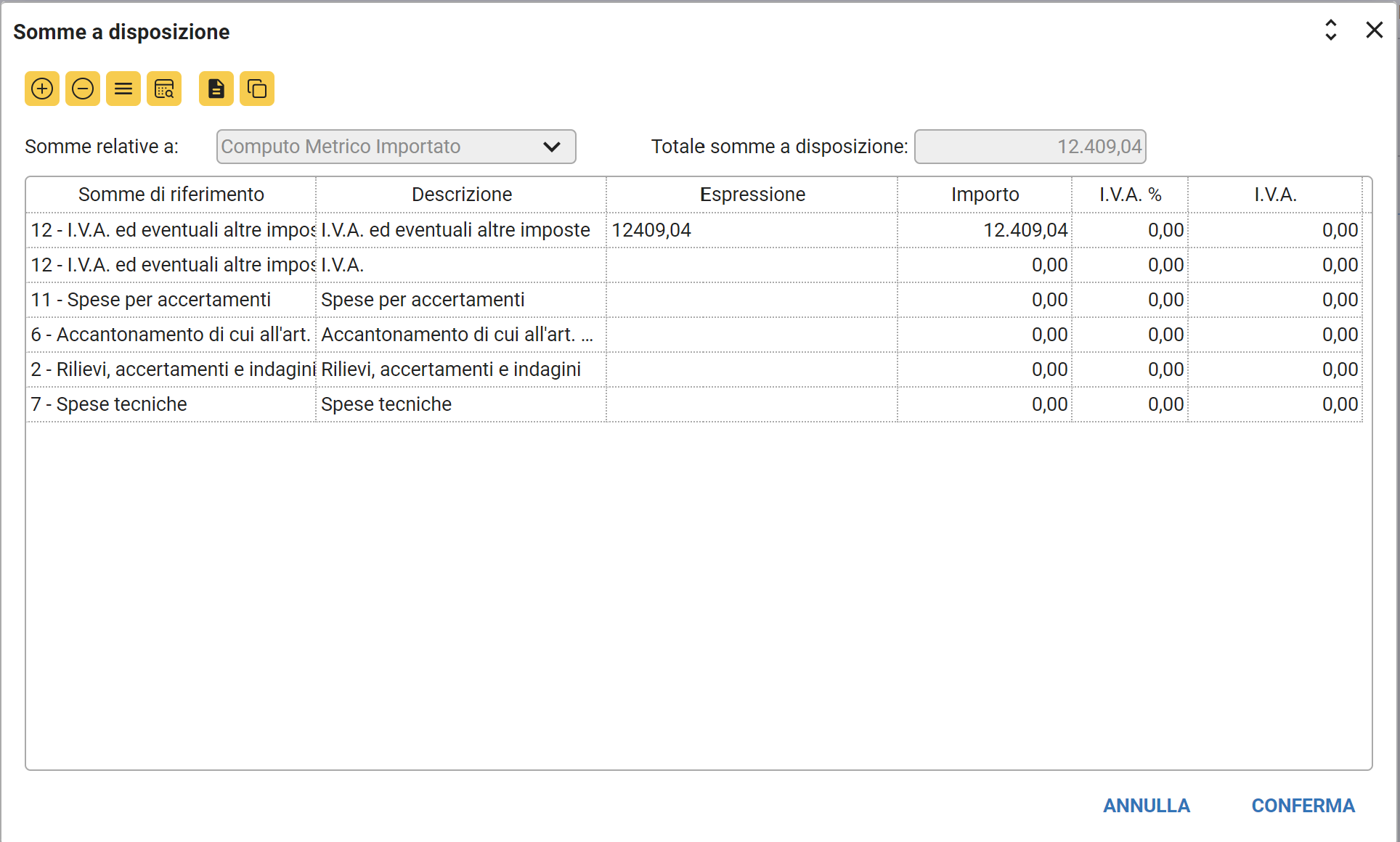Click the document file icon
The image size is (1400, 842).
[216, 89]
